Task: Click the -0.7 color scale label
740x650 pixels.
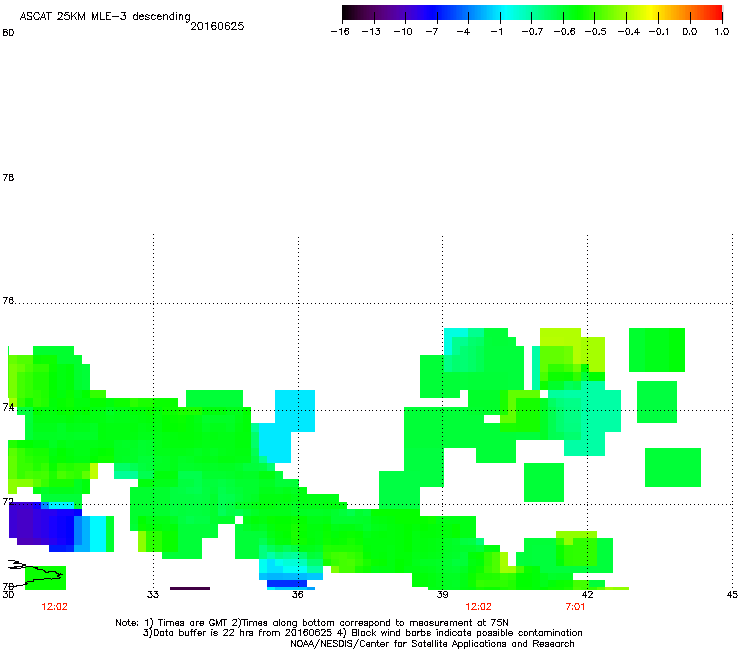Action: click(x=532, y=32)
